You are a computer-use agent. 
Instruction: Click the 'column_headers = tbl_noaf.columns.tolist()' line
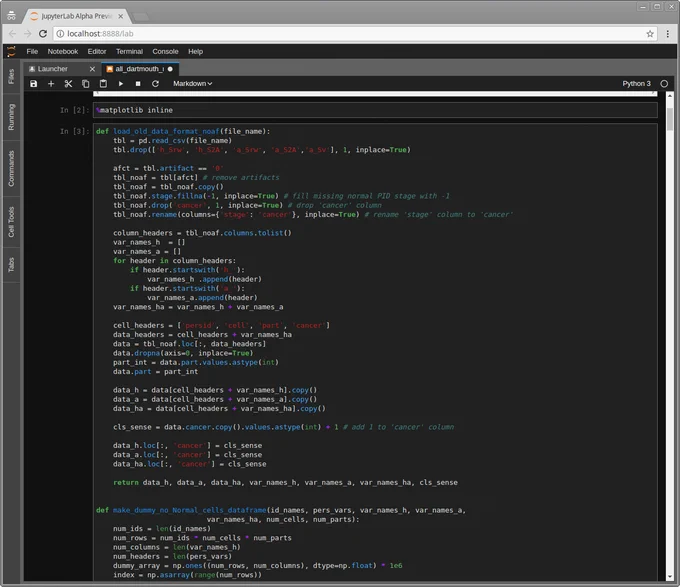pos(202,233)
